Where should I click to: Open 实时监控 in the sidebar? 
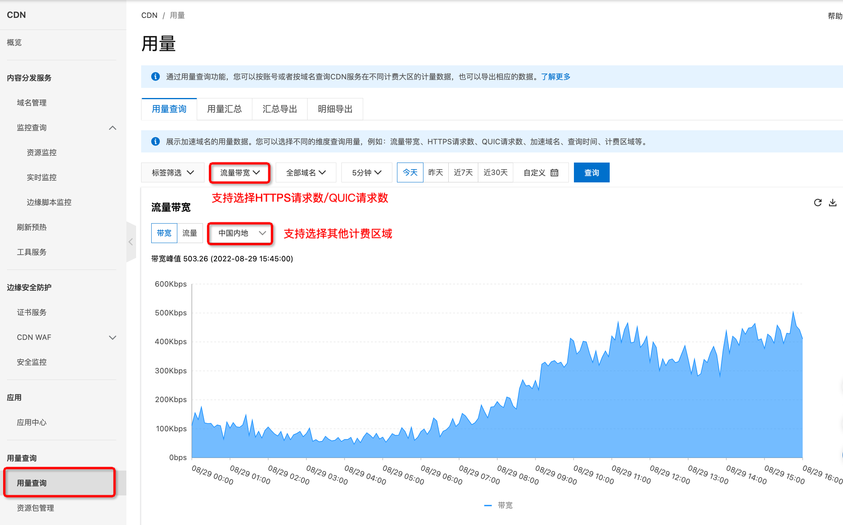(x=41, y=177)
